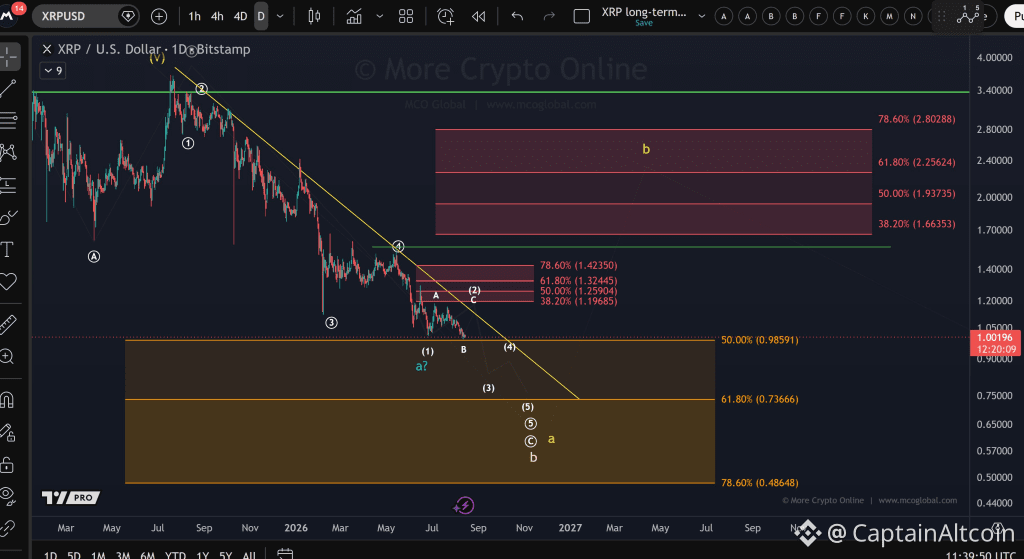Start bar replay mode

click(479, 16)
